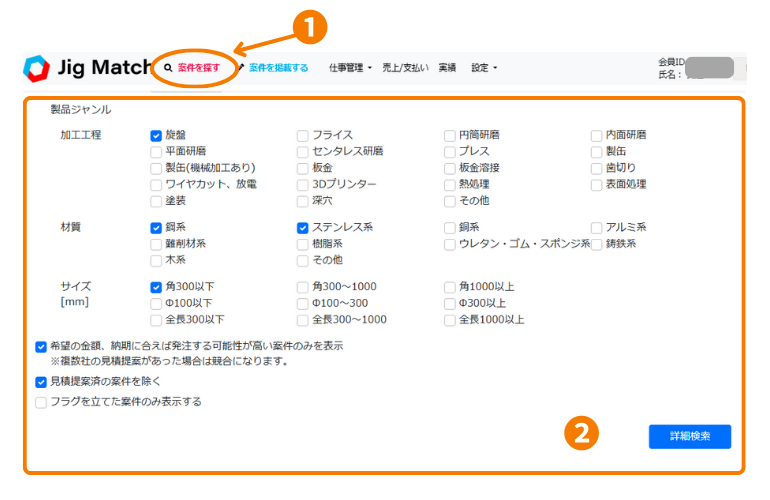Screen dimensions: 770x500
Task: Check the 難削材系 checkbox
Action: pos(156,244)
